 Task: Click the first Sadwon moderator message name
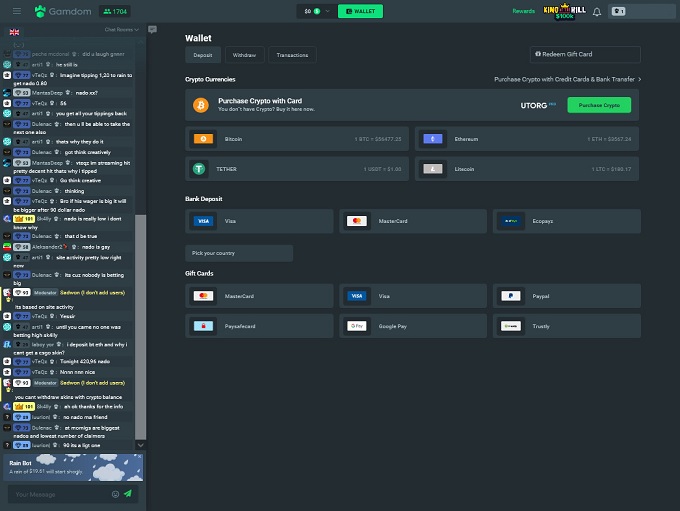pyautogui.click(x=92, y=293)
